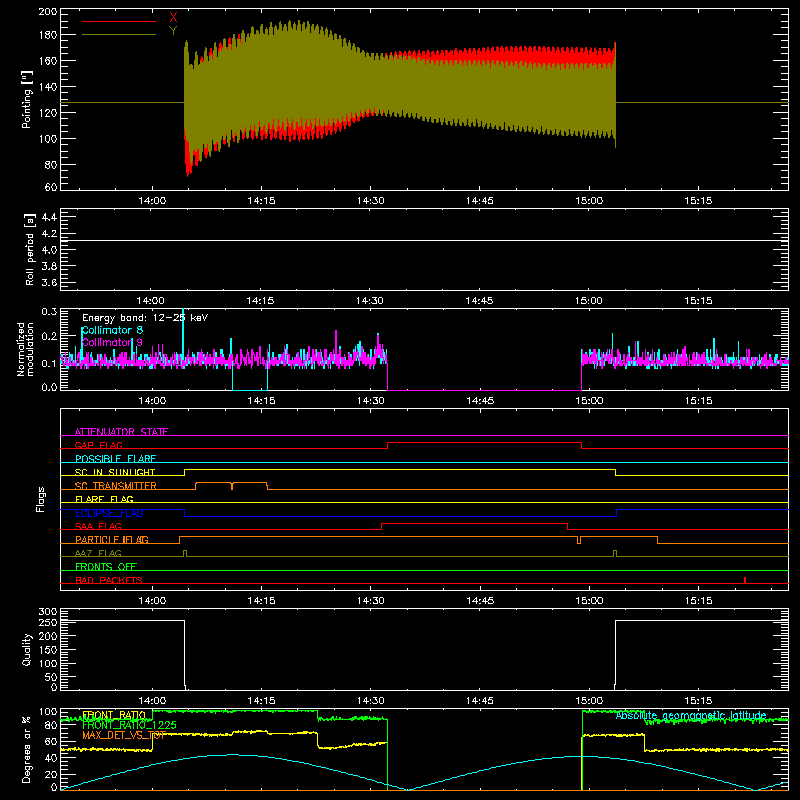Select the red 'X' legend letter

tap(173, 17)
